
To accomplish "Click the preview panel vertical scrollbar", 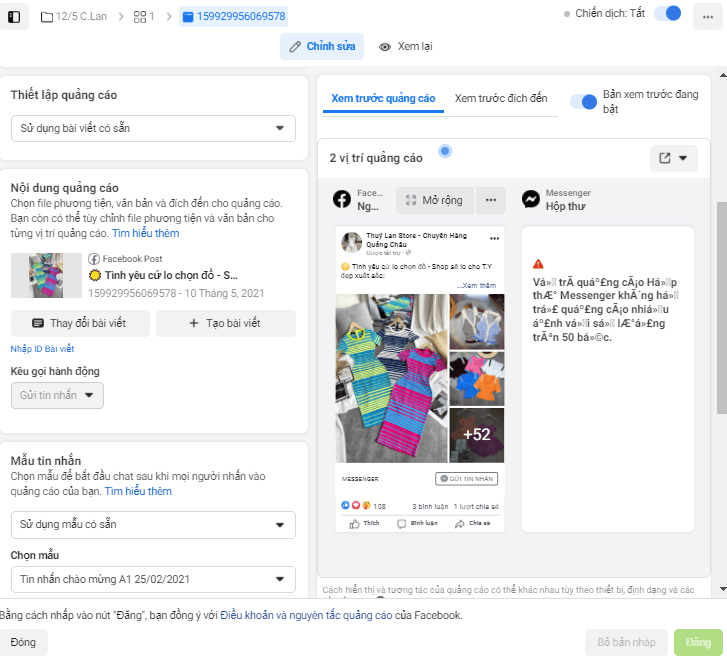I will click(x=722, y=307).
